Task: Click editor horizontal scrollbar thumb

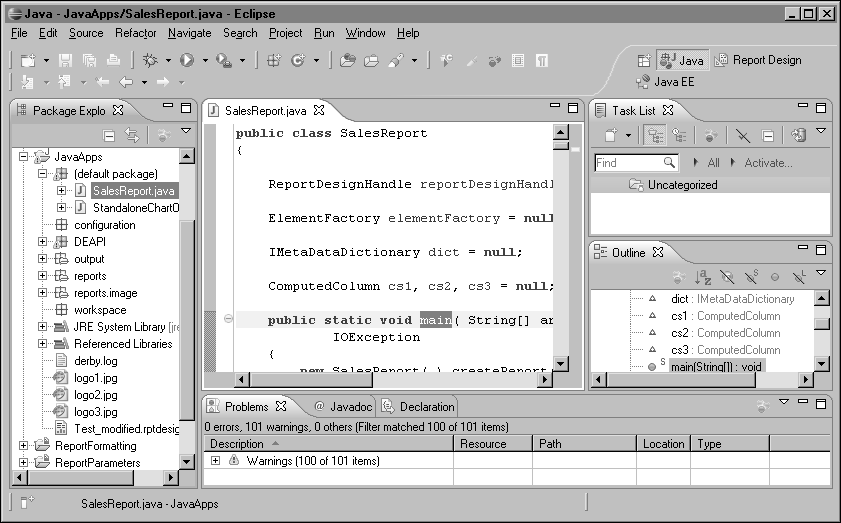Action: (x=311, y=380)
